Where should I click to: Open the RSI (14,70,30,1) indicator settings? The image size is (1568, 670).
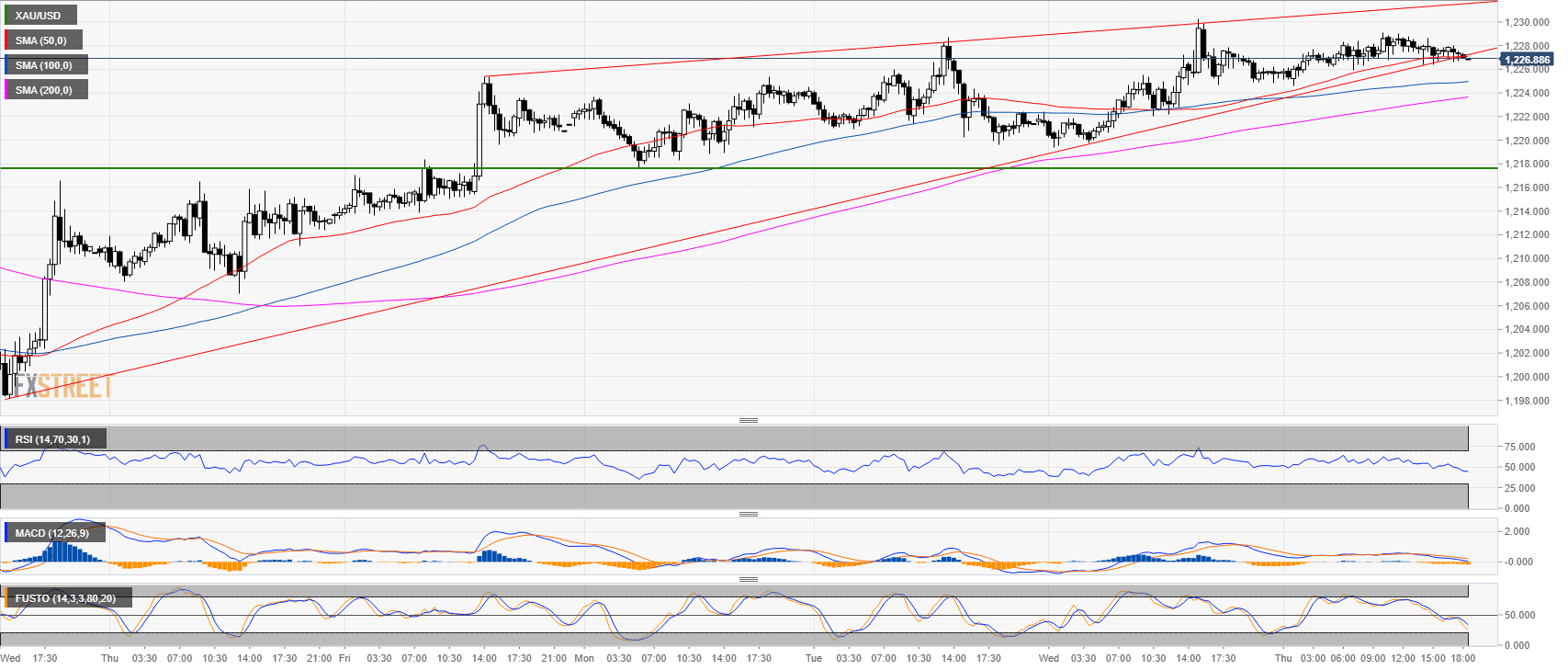click(52, 439)
